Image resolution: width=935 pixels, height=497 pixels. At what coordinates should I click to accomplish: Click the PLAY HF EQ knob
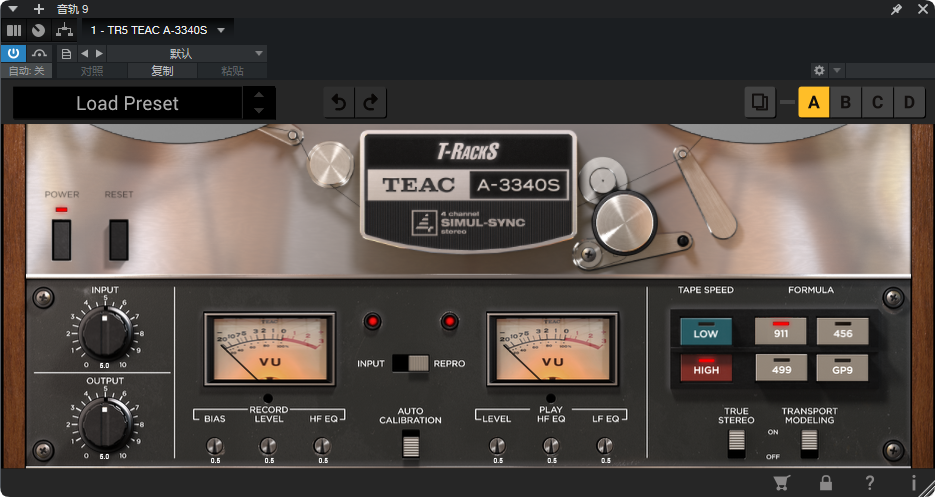click(551, 446)
